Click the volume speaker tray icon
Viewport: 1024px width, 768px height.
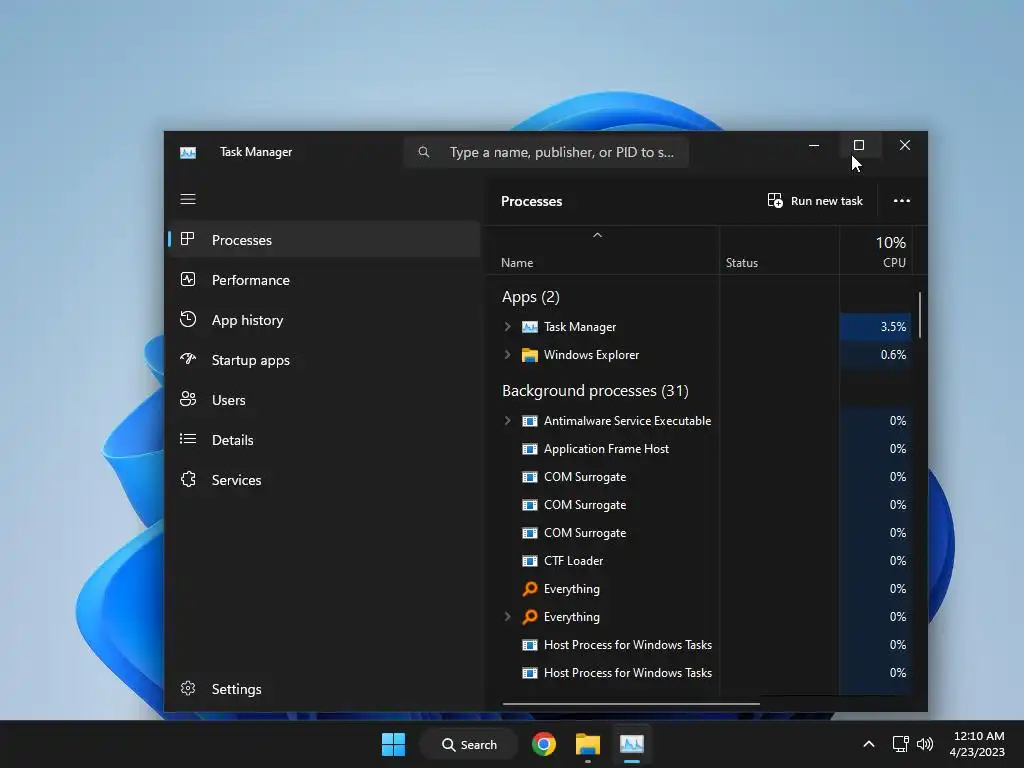(x=925, y=744)
